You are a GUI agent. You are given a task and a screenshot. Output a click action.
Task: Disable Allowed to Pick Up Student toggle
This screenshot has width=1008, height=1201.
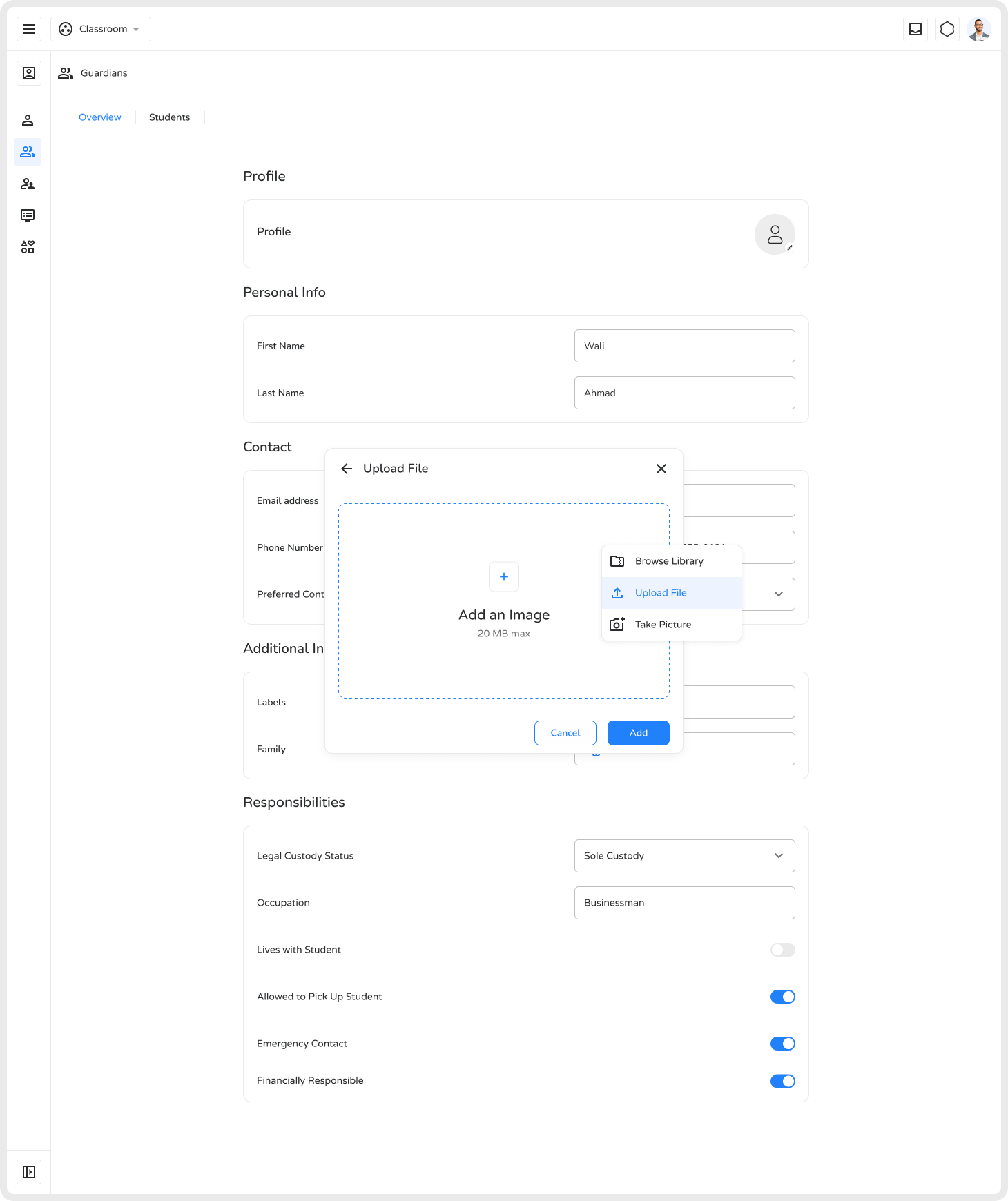[x=782, y=997]
